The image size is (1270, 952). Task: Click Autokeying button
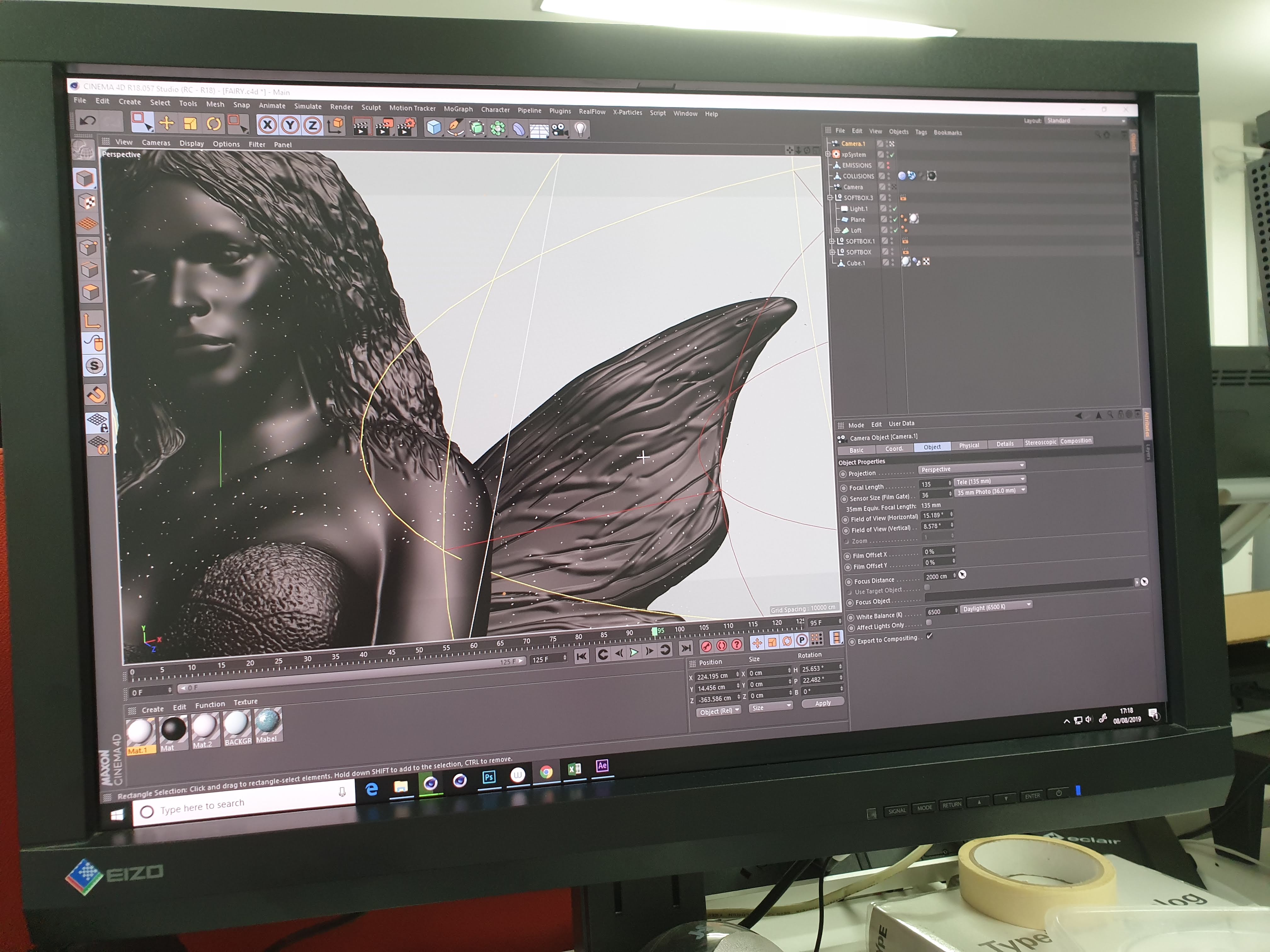coord(721,645)
